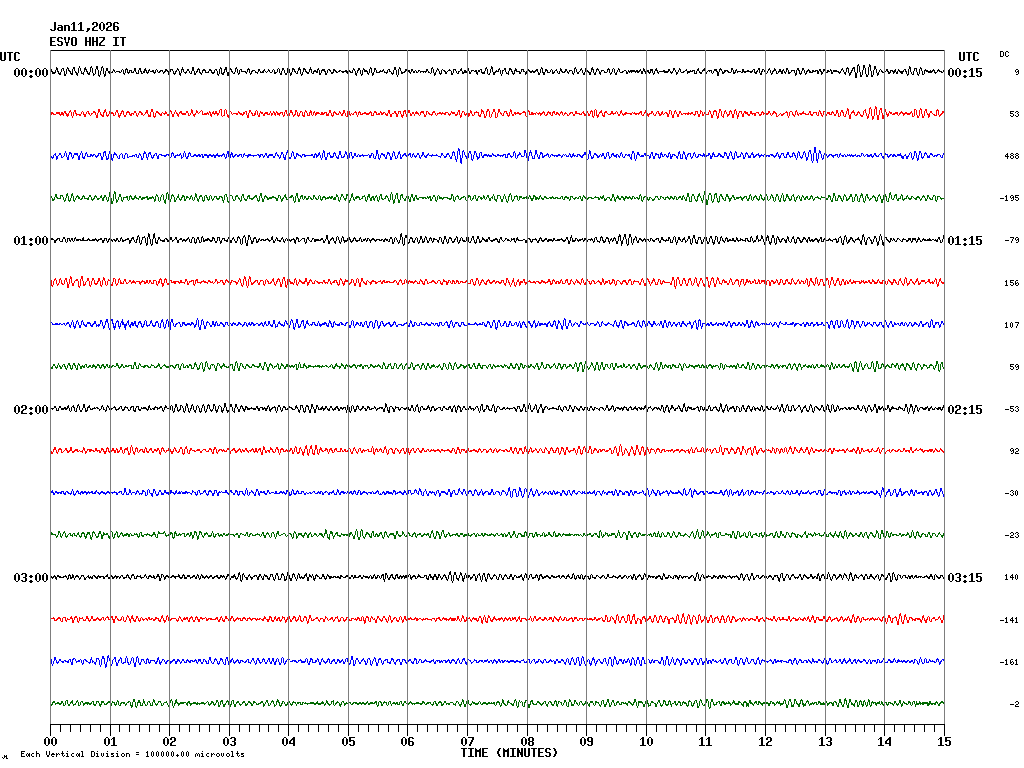Select minute 15 on the time axis
The height and width of the screenshot is (768, 1024).
943,742
